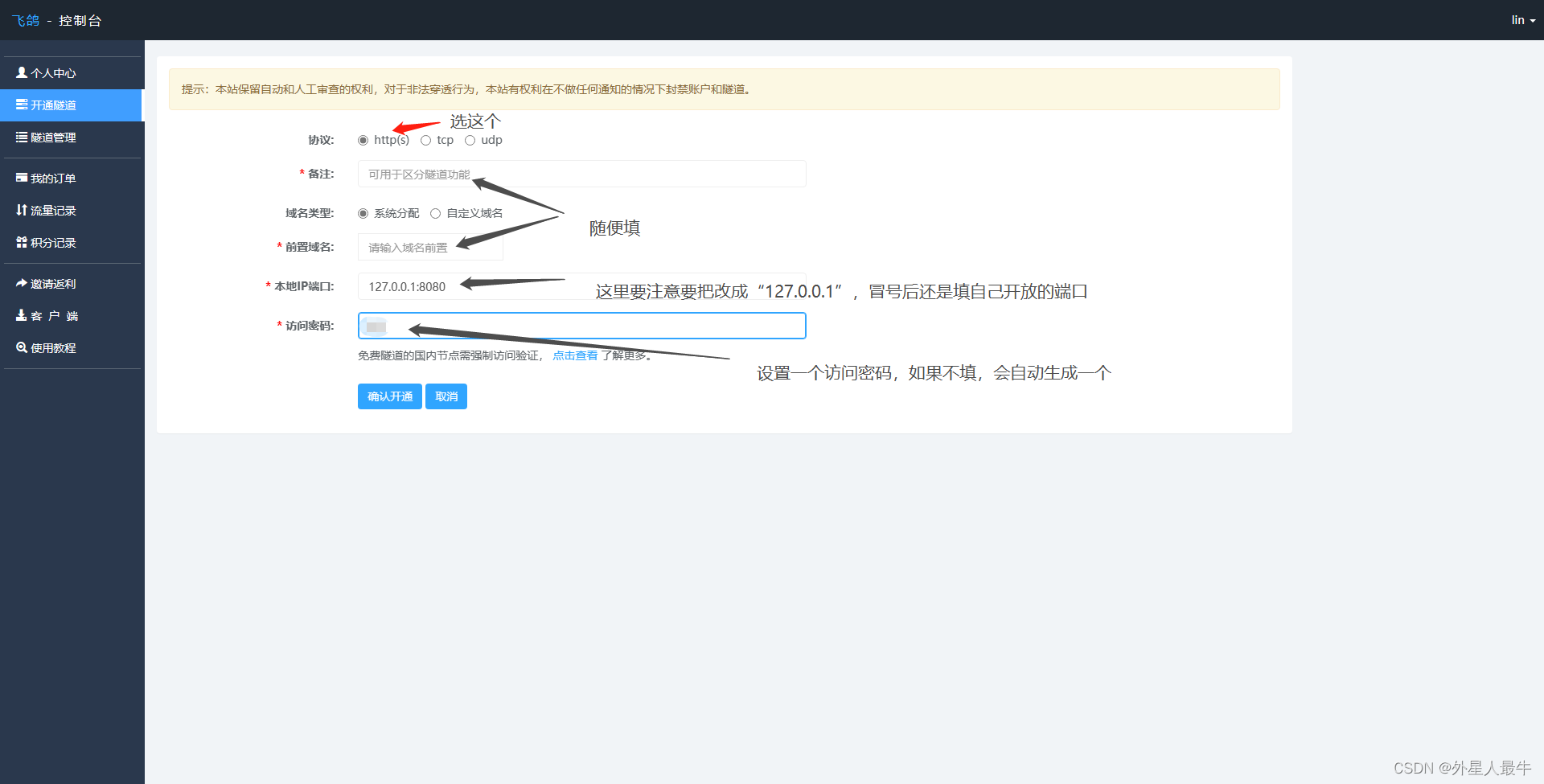The image size is (1544, 784).
Task: Click the 提示 warning notice text
Action: 467,89
